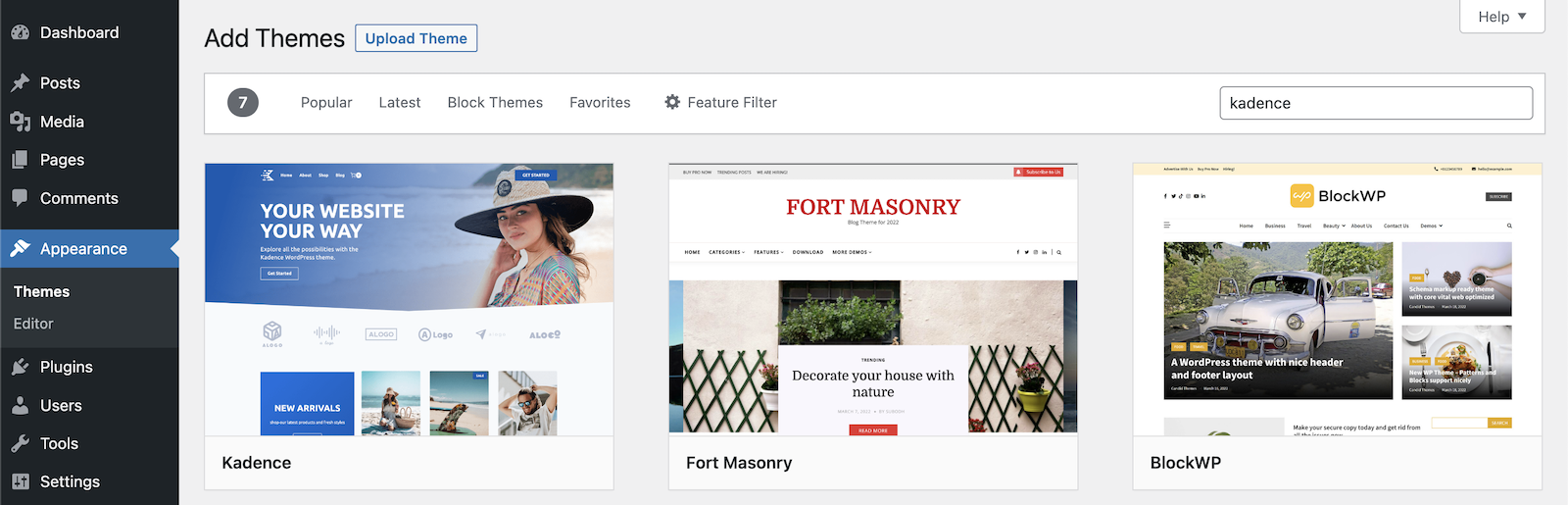Image resolution: width=1568 pixels, height=505 pixels.
Task: Click the Posts pushpin icon
Action: click(20, 83)
